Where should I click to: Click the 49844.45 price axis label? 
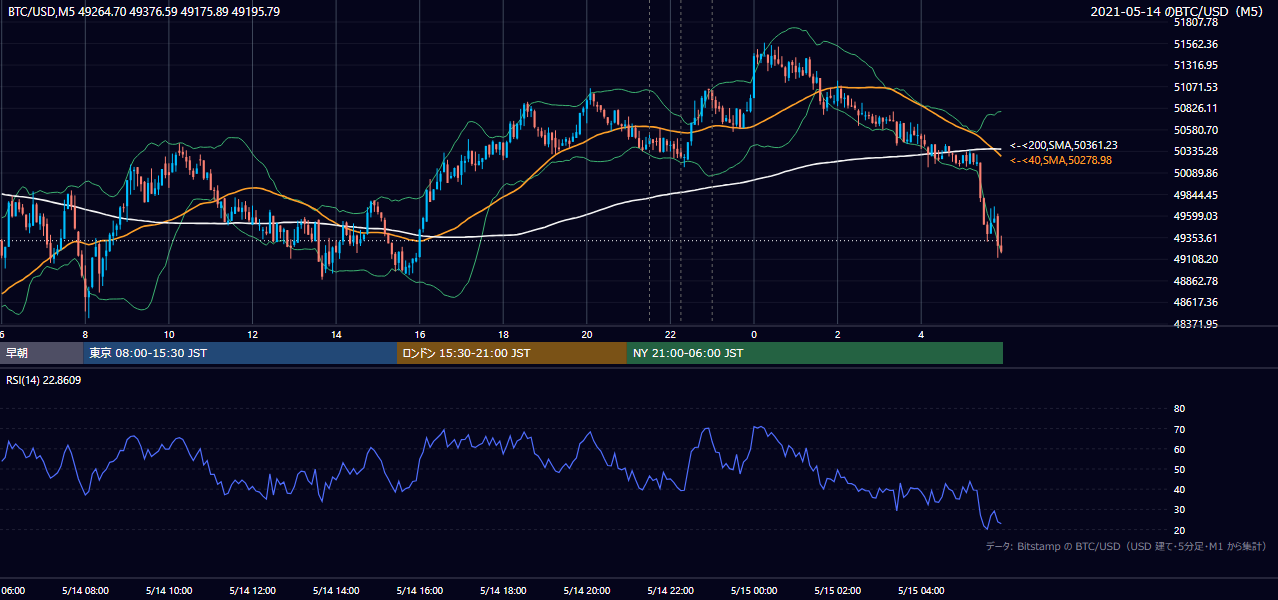(x=1195, y=195)
